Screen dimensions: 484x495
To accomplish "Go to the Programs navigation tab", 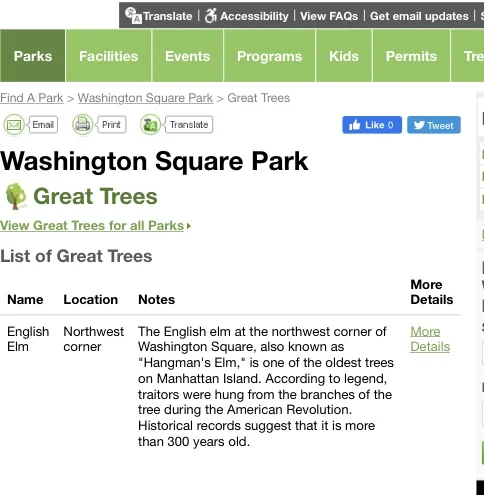I will click(x=269, y=56).
